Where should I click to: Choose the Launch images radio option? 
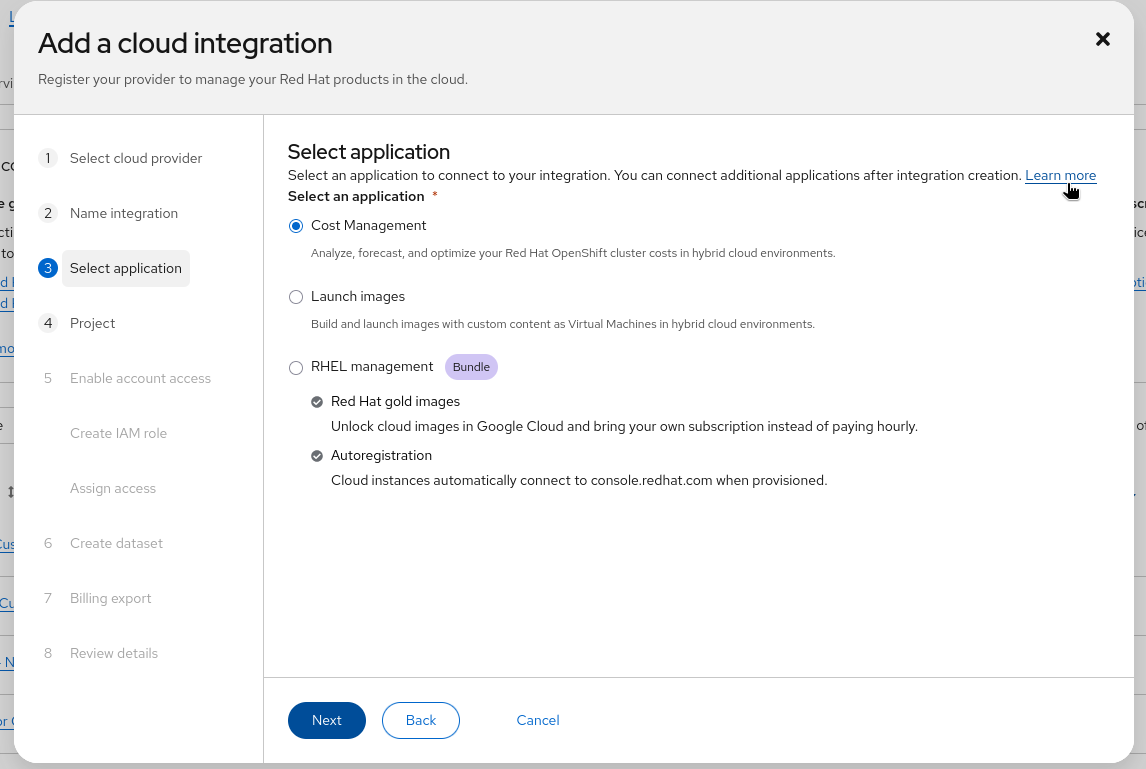click(296, 297)
